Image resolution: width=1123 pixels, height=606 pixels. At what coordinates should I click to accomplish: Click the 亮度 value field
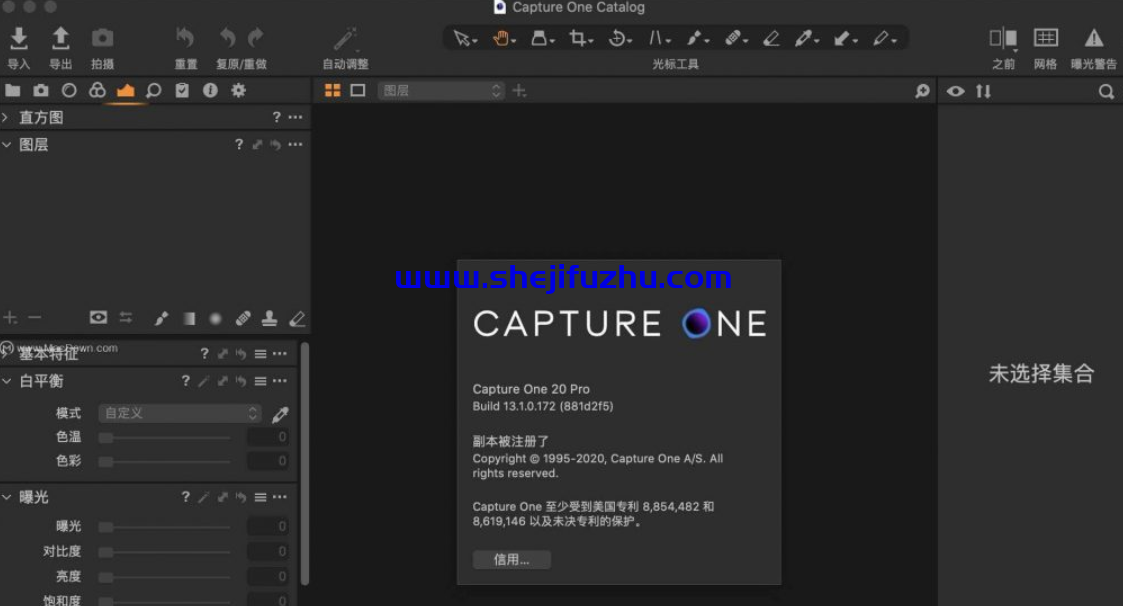coord(268,577)
